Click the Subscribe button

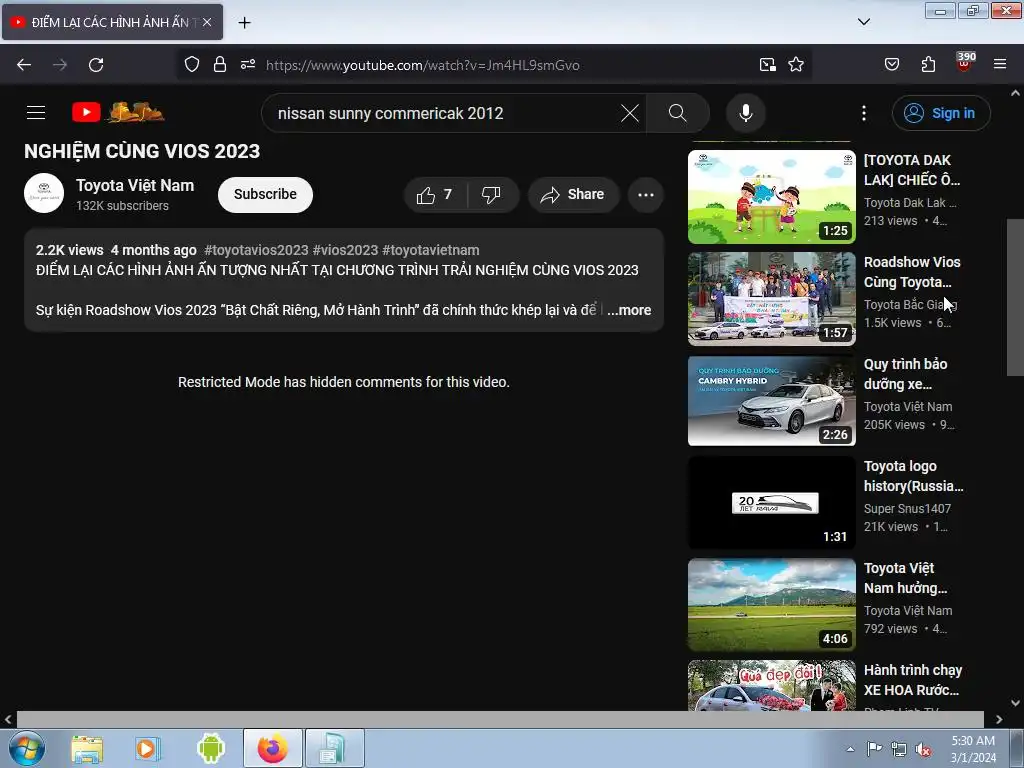coord(265,195)
